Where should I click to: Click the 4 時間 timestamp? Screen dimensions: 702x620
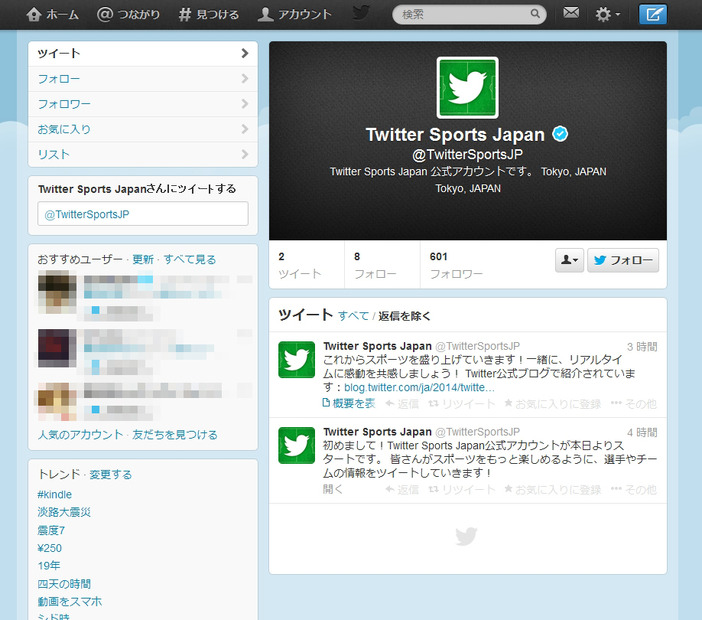point(642,433)
